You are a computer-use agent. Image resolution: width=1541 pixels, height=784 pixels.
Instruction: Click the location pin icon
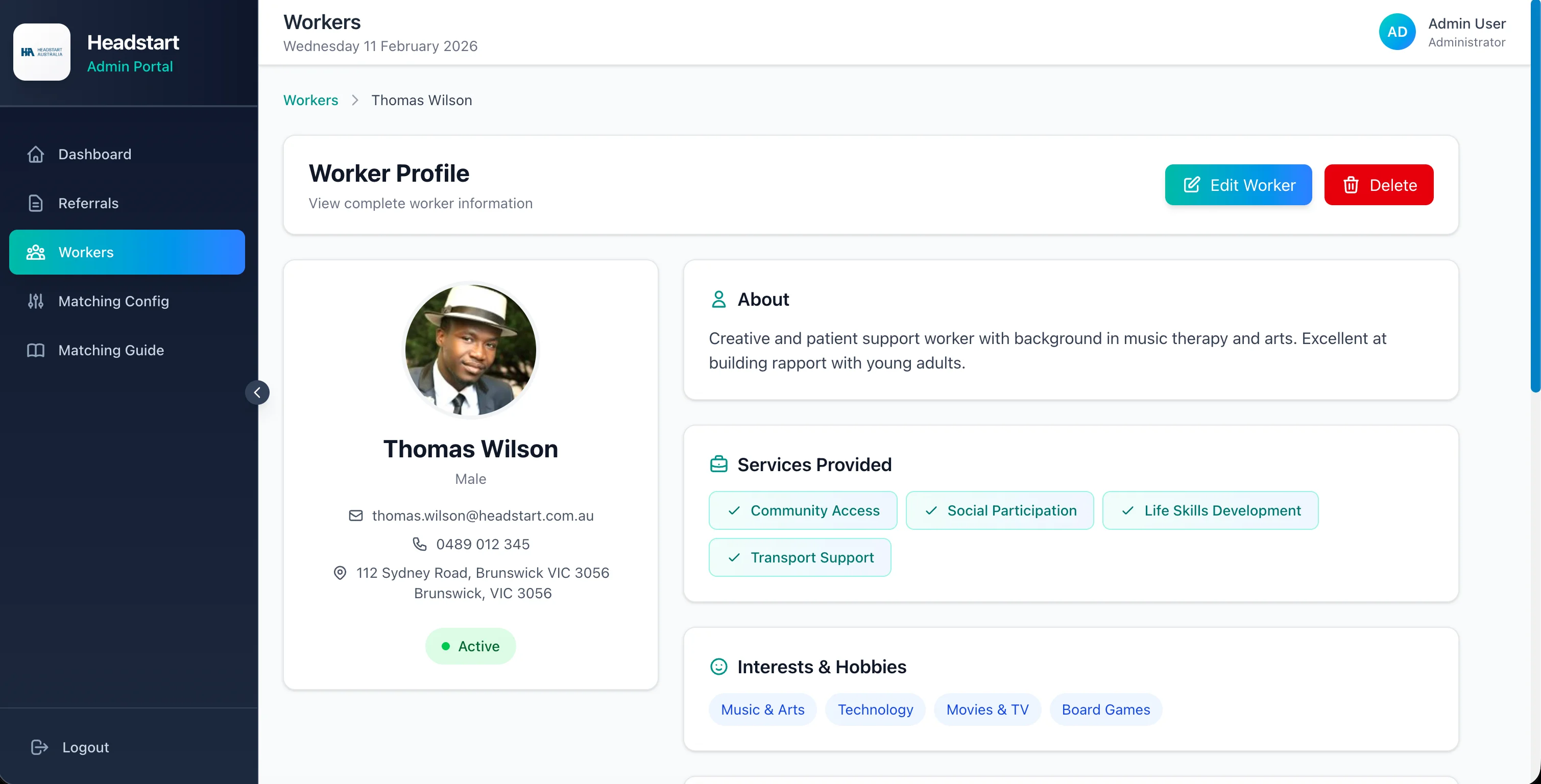click(340, 573)
